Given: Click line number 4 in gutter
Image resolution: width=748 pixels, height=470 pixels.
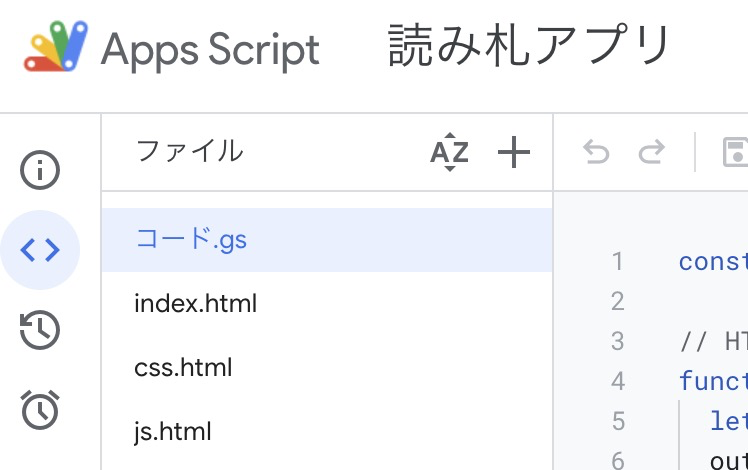Looking at the screenshot, I should point(616,381).
